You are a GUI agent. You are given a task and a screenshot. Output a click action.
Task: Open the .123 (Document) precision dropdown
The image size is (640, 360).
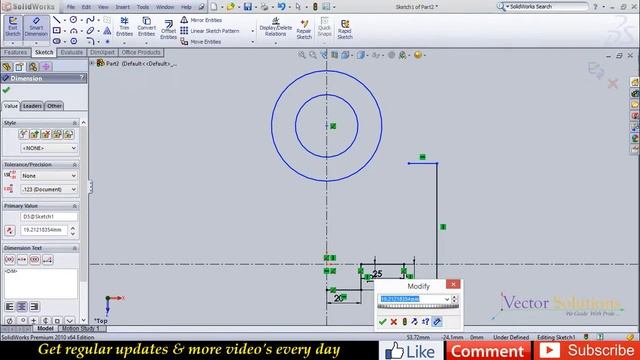(49, 189)
